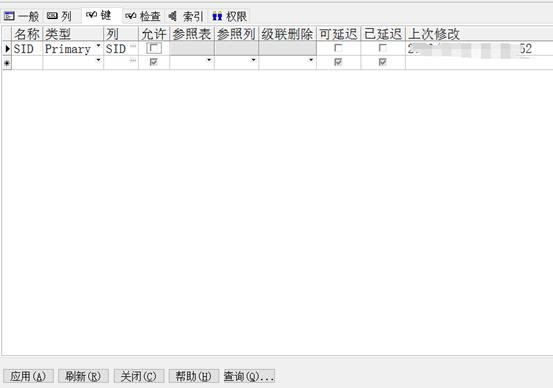Click the 级联删除 column header

(287, 34)
